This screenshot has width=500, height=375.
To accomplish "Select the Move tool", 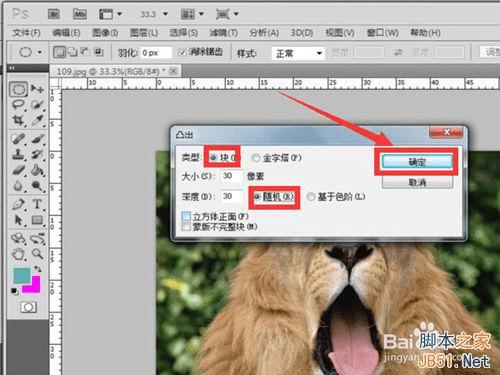I will [37, 89].
